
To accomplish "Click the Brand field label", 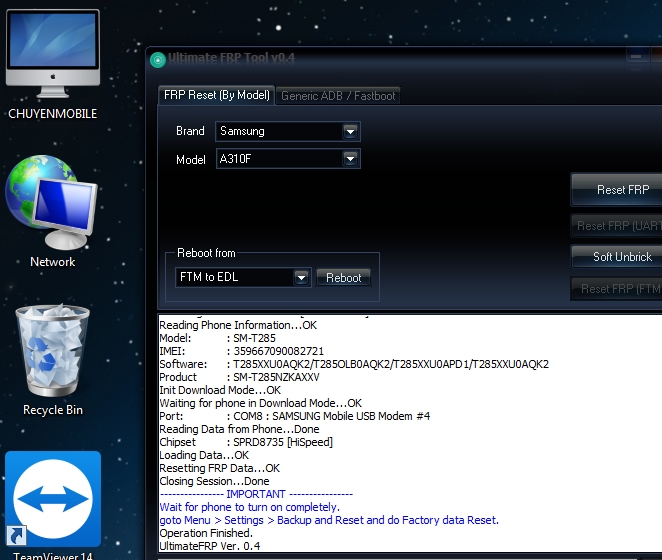I will click(x=190, y=131).
